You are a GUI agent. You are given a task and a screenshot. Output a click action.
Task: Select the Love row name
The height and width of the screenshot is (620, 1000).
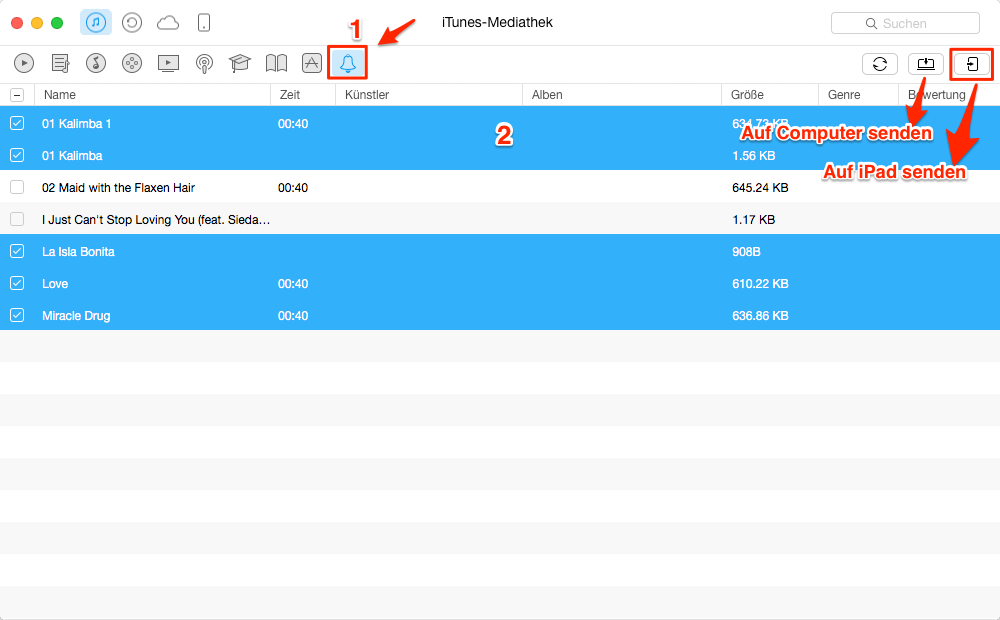coord(55,284)
